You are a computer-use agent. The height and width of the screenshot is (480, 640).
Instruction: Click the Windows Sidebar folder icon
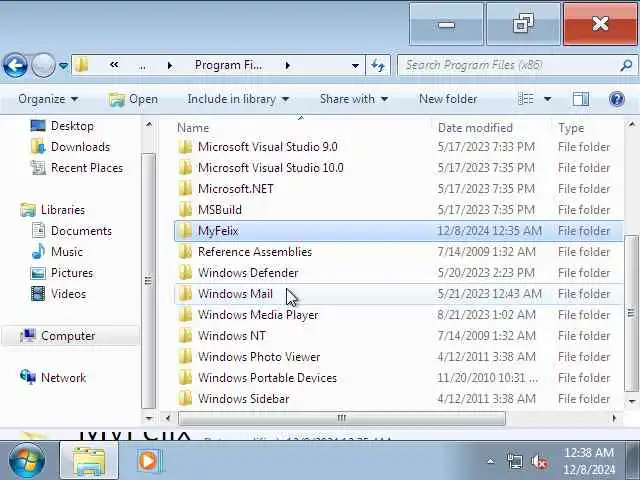[x=185, y=399]
